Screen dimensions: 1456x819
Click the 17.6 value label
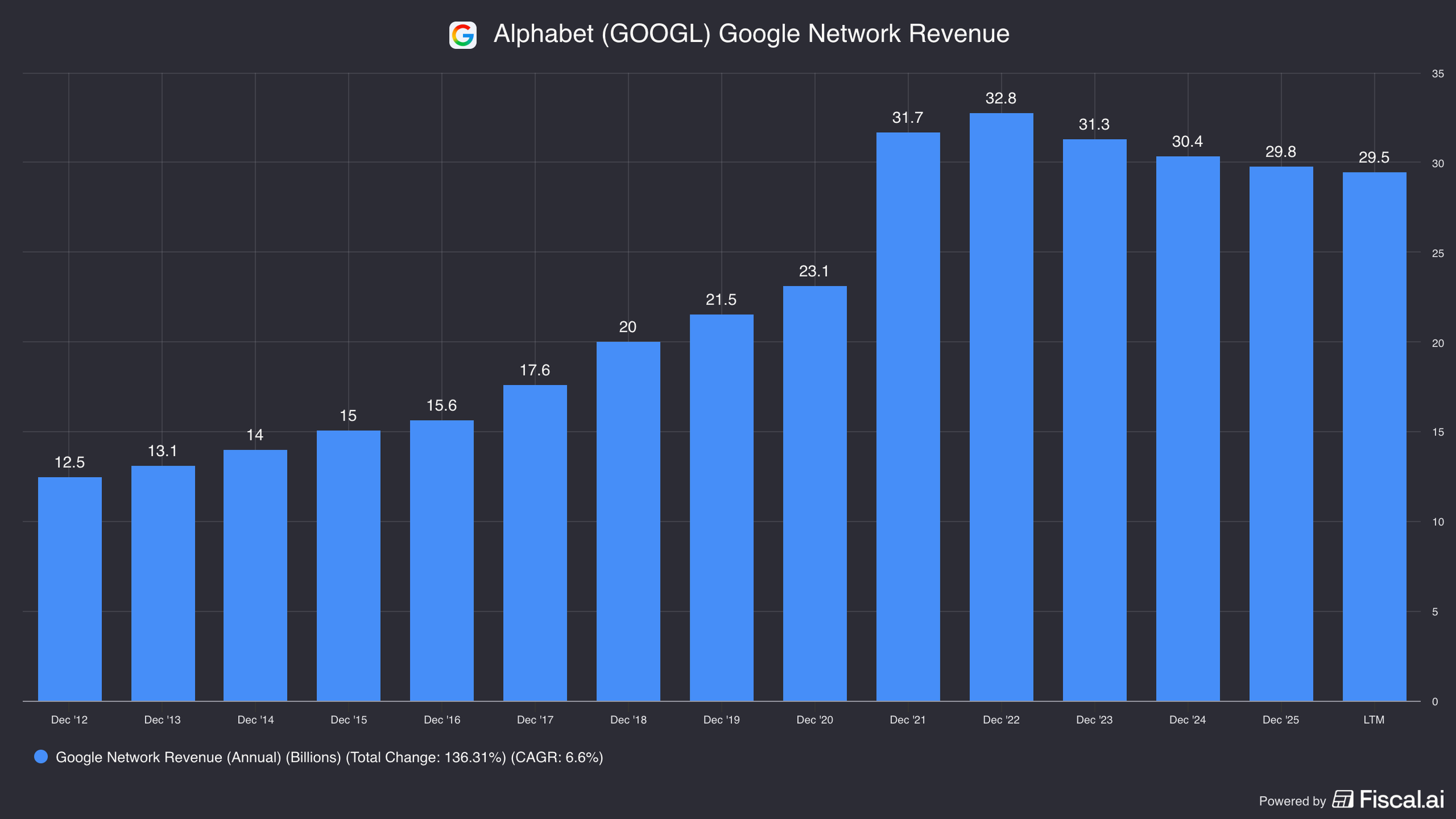pos(535,370)
